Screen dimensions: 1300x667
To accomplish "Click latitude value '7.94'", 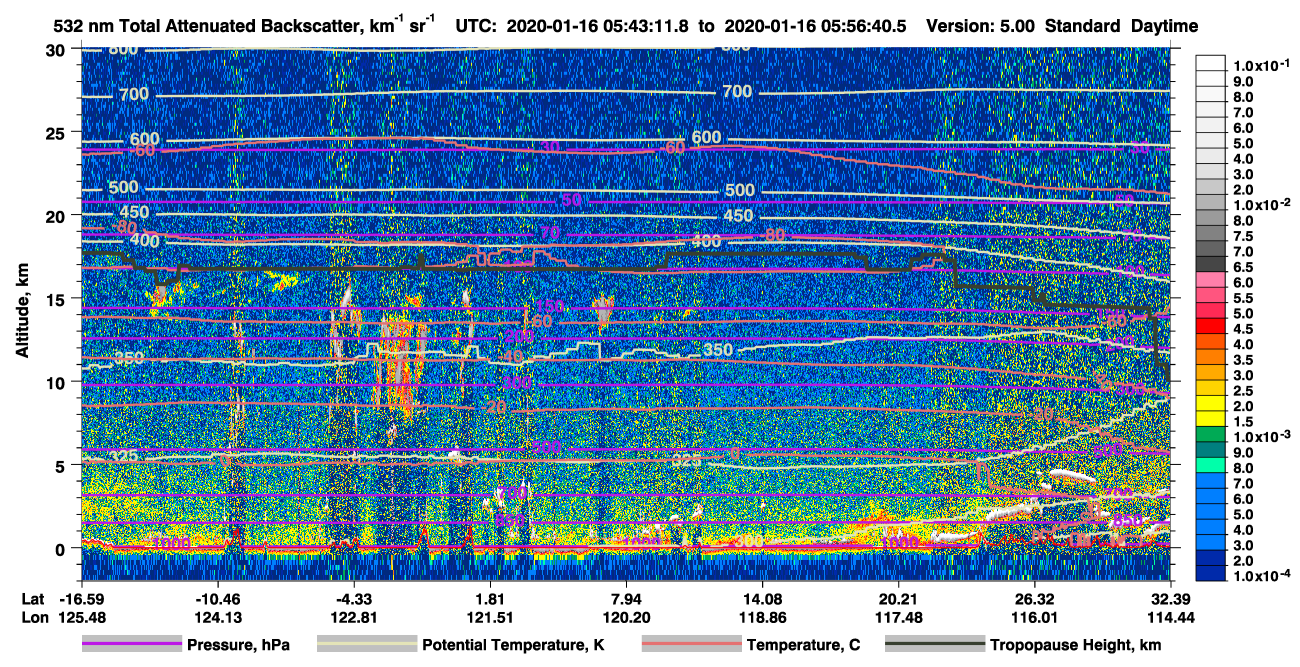I will coord(626,599).
